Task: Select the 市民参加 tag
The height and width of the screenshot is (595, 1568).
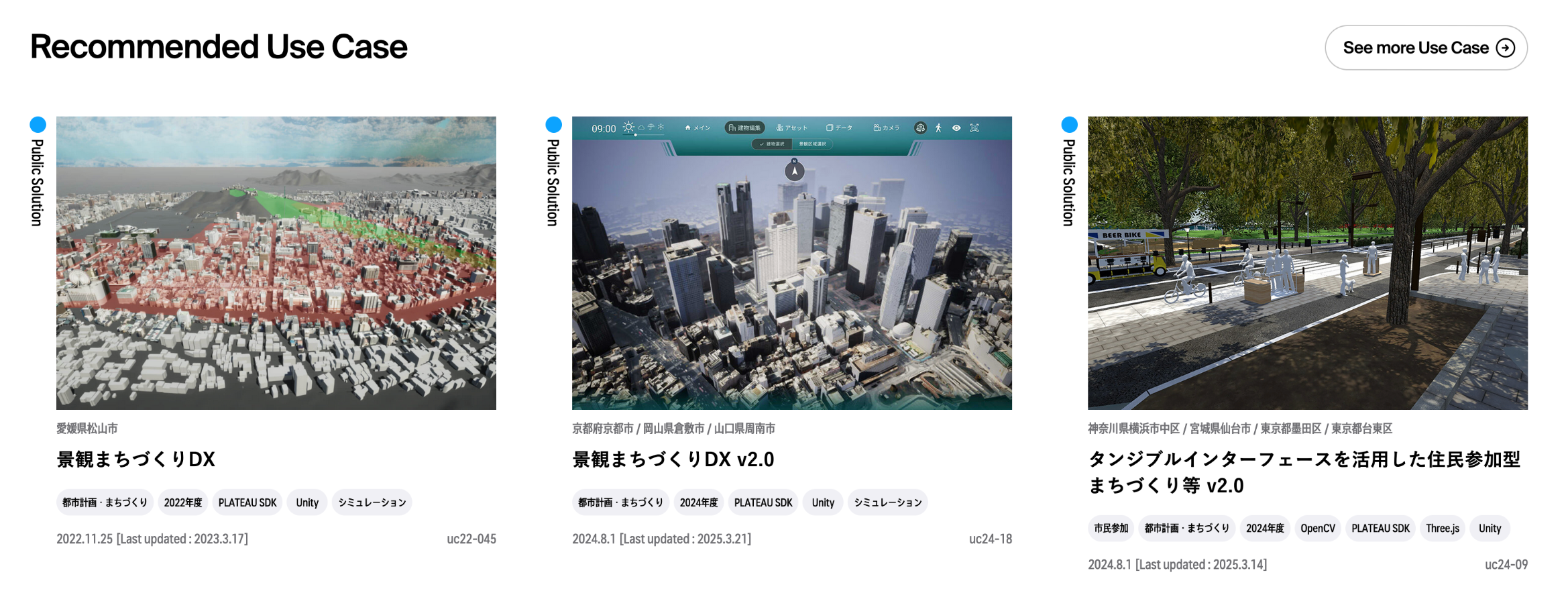Action: click(1111, 529)
